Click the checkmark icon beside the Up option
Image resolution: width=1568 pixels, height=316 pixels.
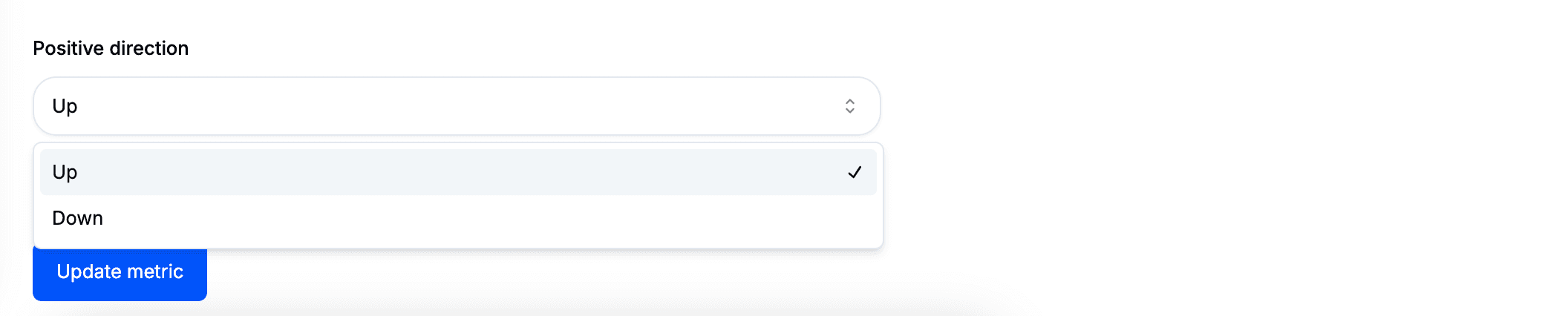tap(855, 172)
